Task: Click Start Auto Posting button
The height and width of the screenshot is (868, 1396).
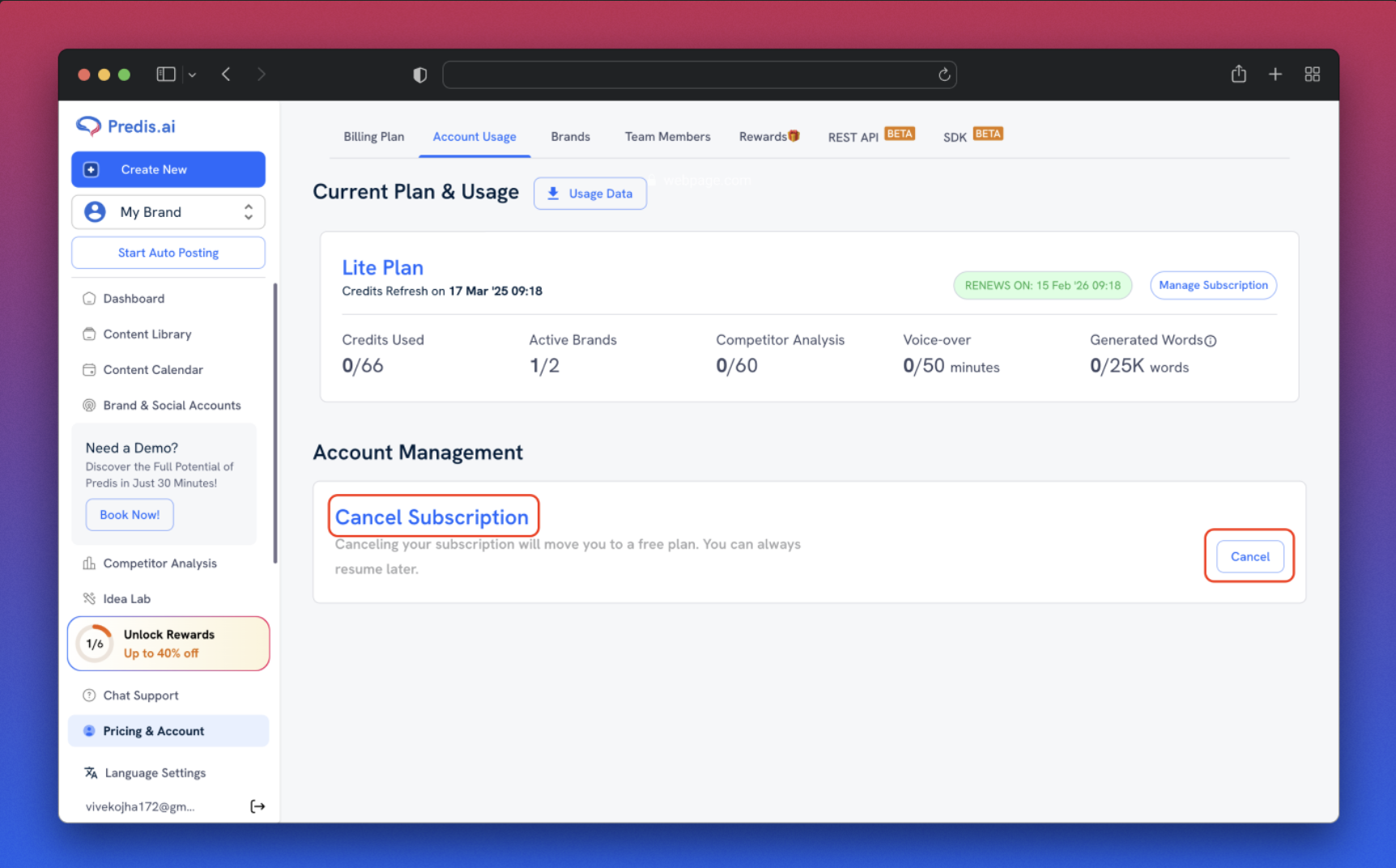Action: [168, 253]
